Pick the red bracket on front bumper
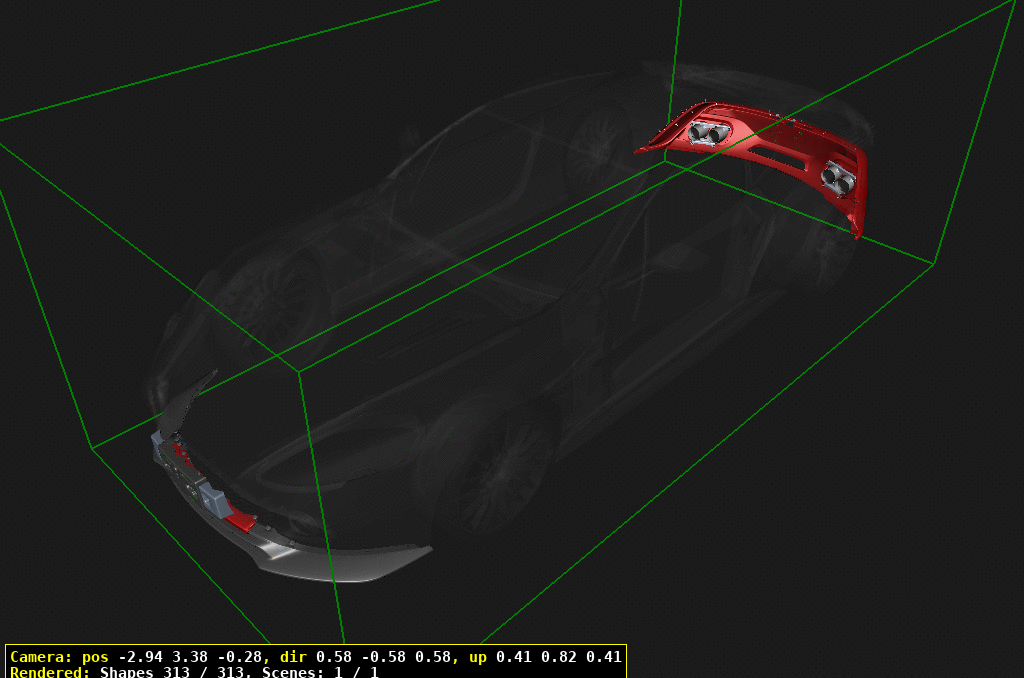This screenshot has width=1024, height=678. click(241, 520)
